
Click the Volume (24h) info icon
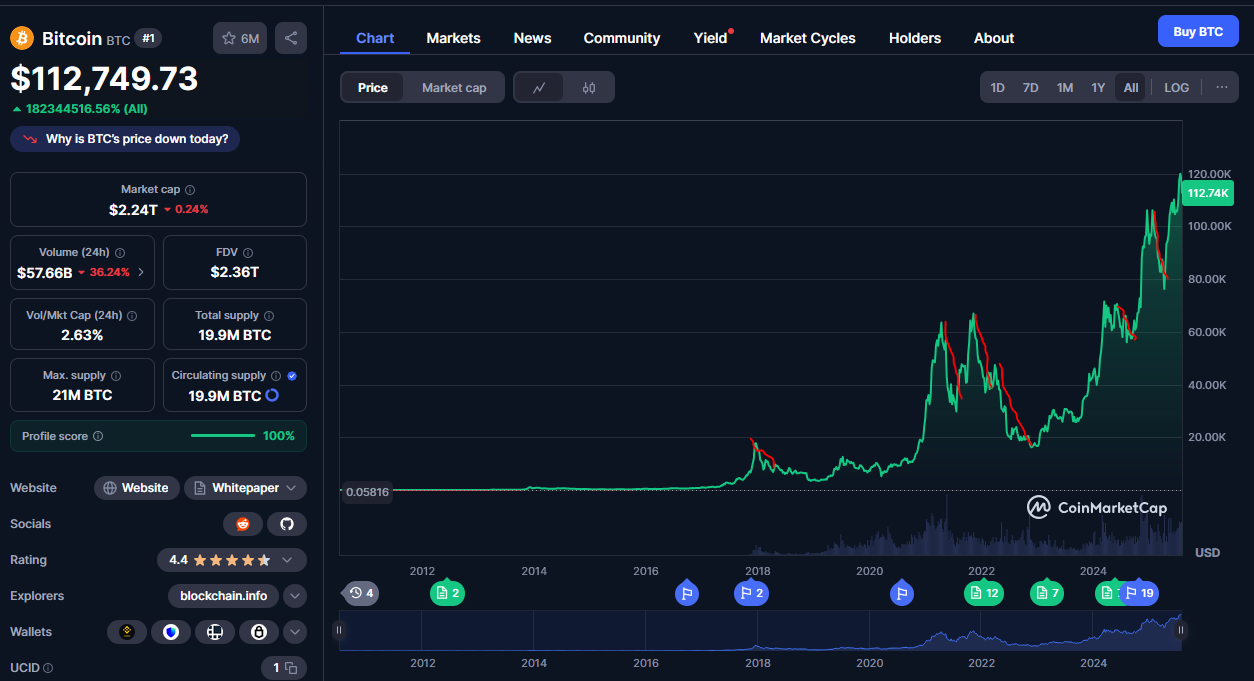click(120, 253)
